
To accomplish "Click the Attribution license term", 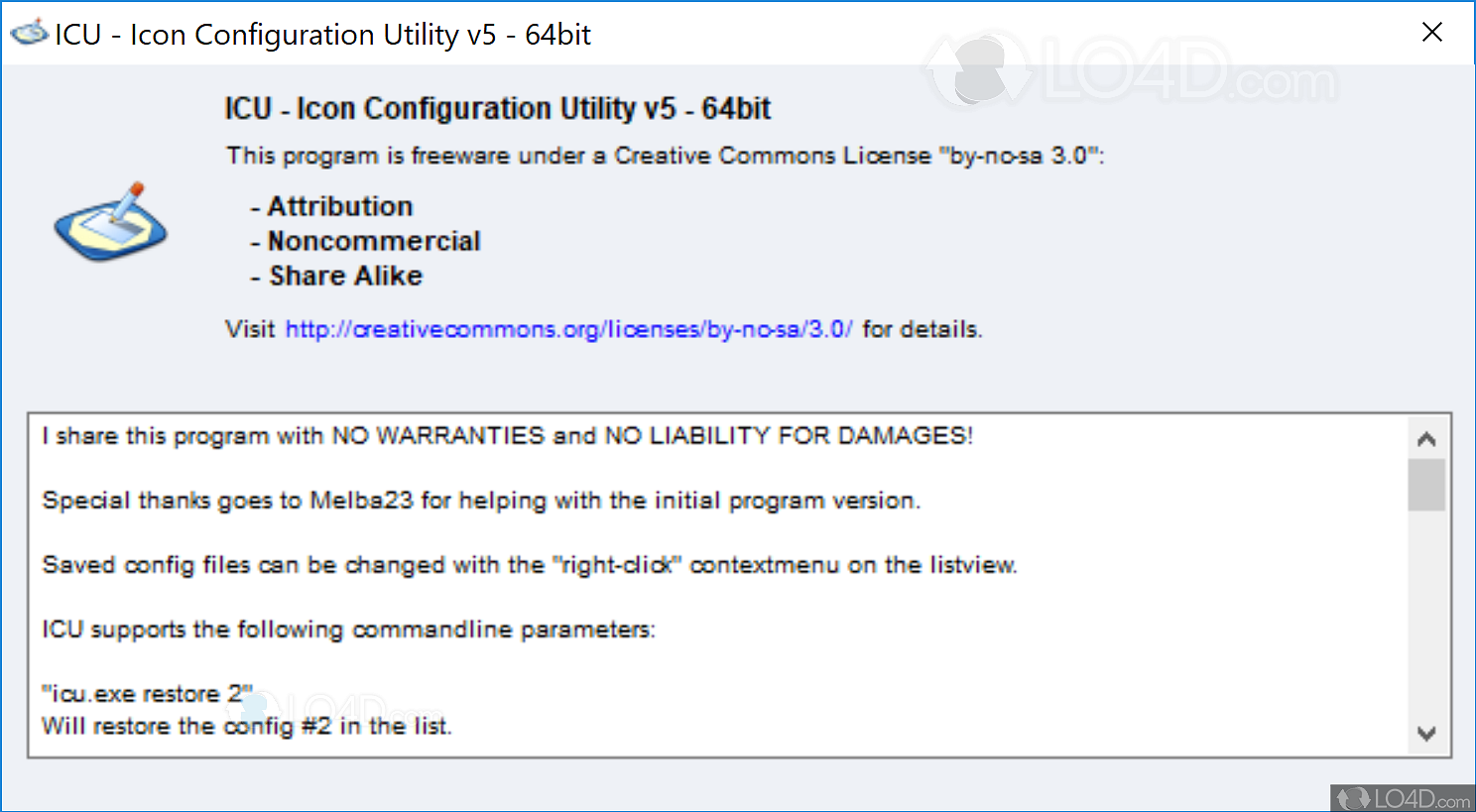I will click(x=339, y=206).
